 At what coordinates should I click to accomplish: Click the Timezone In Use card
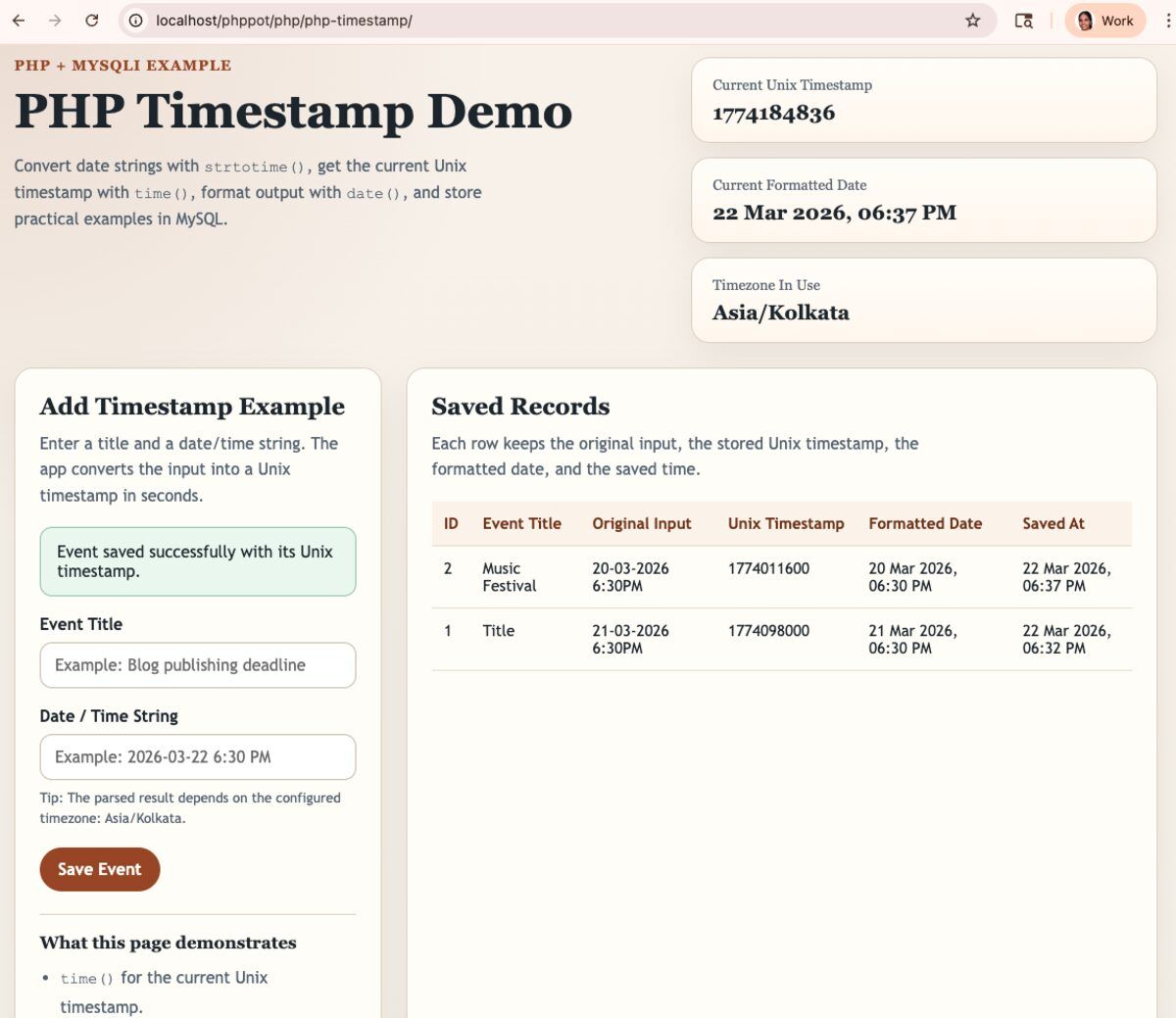point(923,301)
